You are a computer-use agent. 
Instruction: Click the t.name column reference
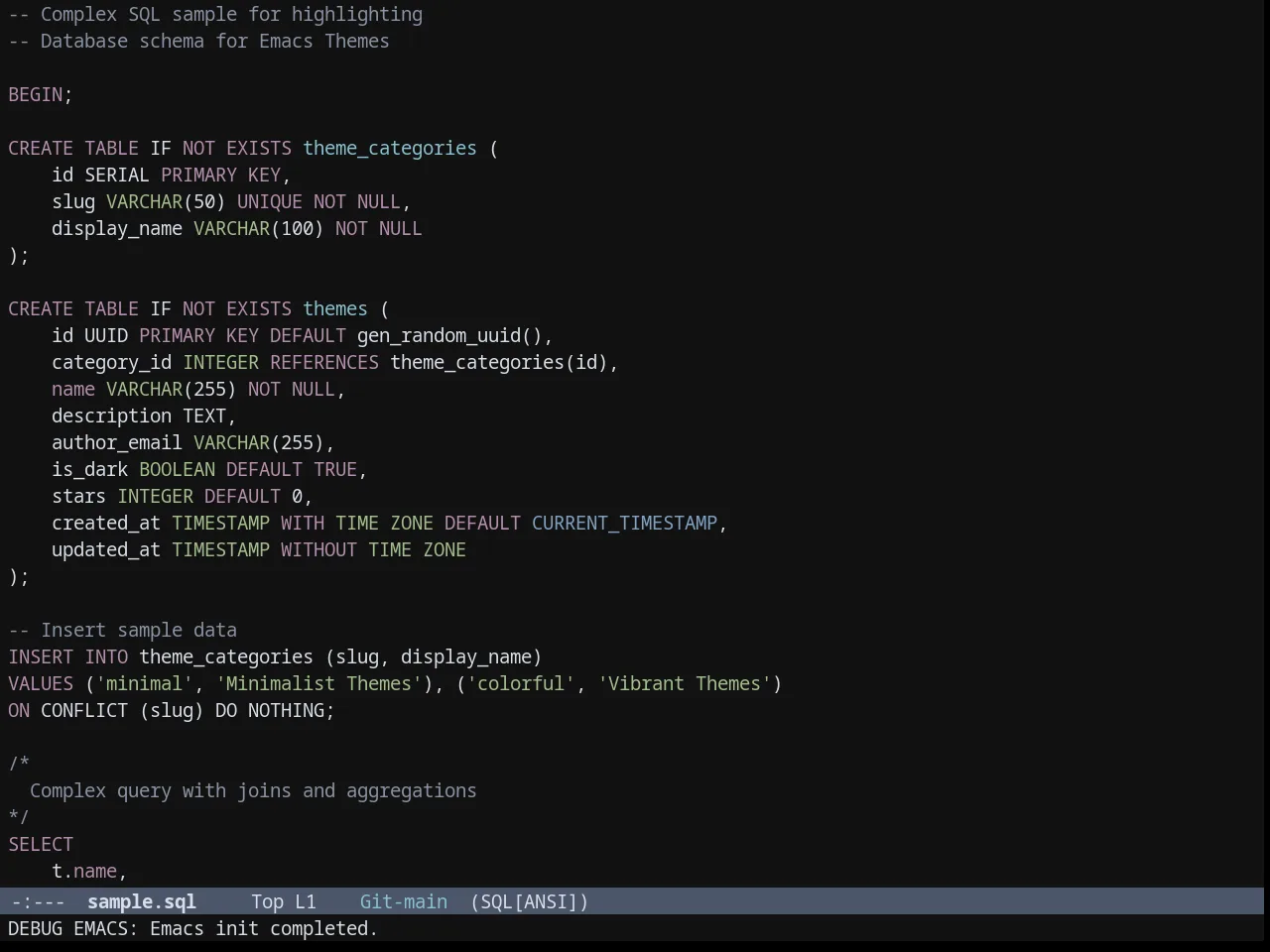click(x=84, y=872)
